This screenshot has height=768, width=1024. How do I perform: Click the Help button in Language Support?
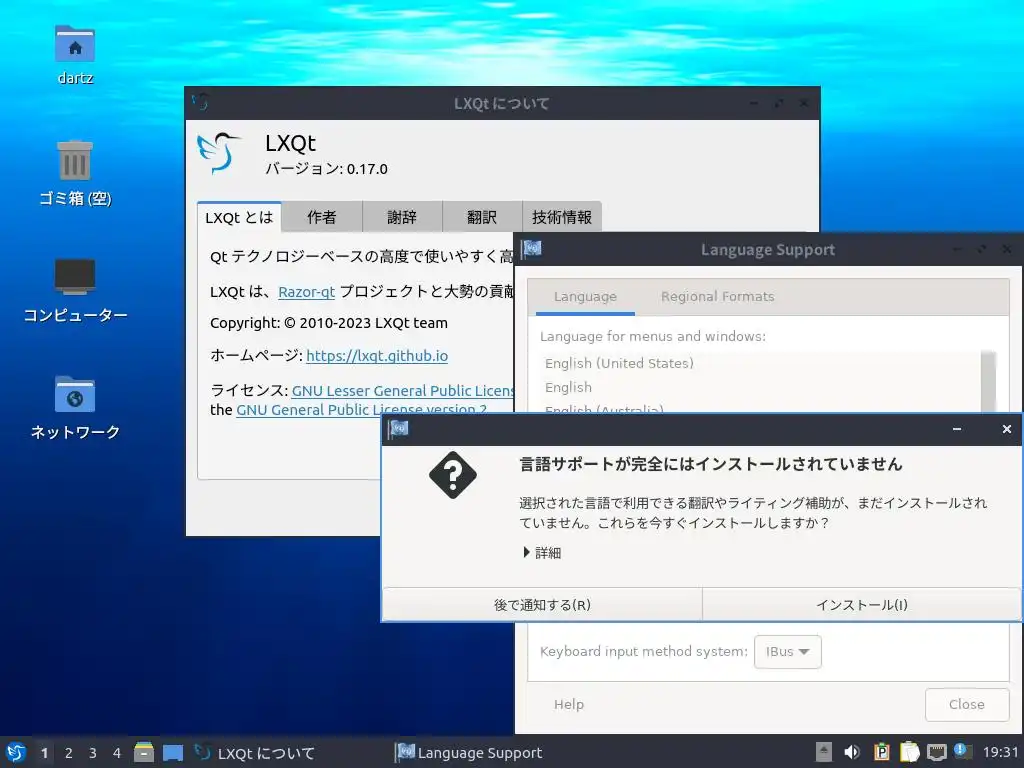[569, 704]
